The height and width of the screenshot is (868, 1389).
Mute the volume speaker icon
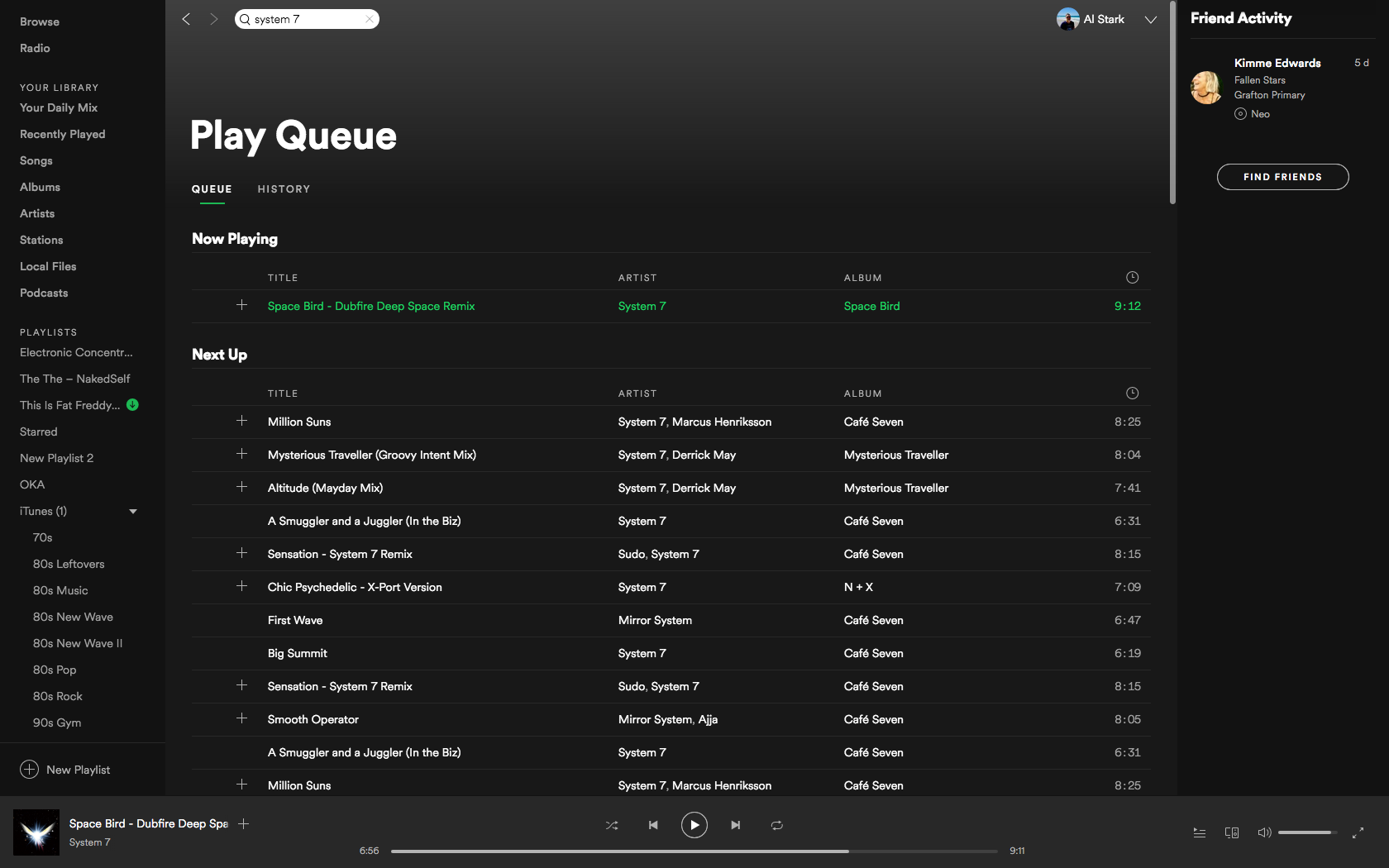[x=1263, y=832]
